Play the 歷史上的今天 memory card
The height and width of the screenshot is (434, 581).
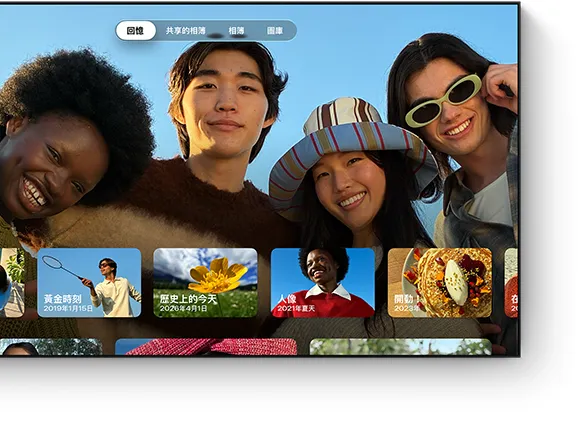205,283
